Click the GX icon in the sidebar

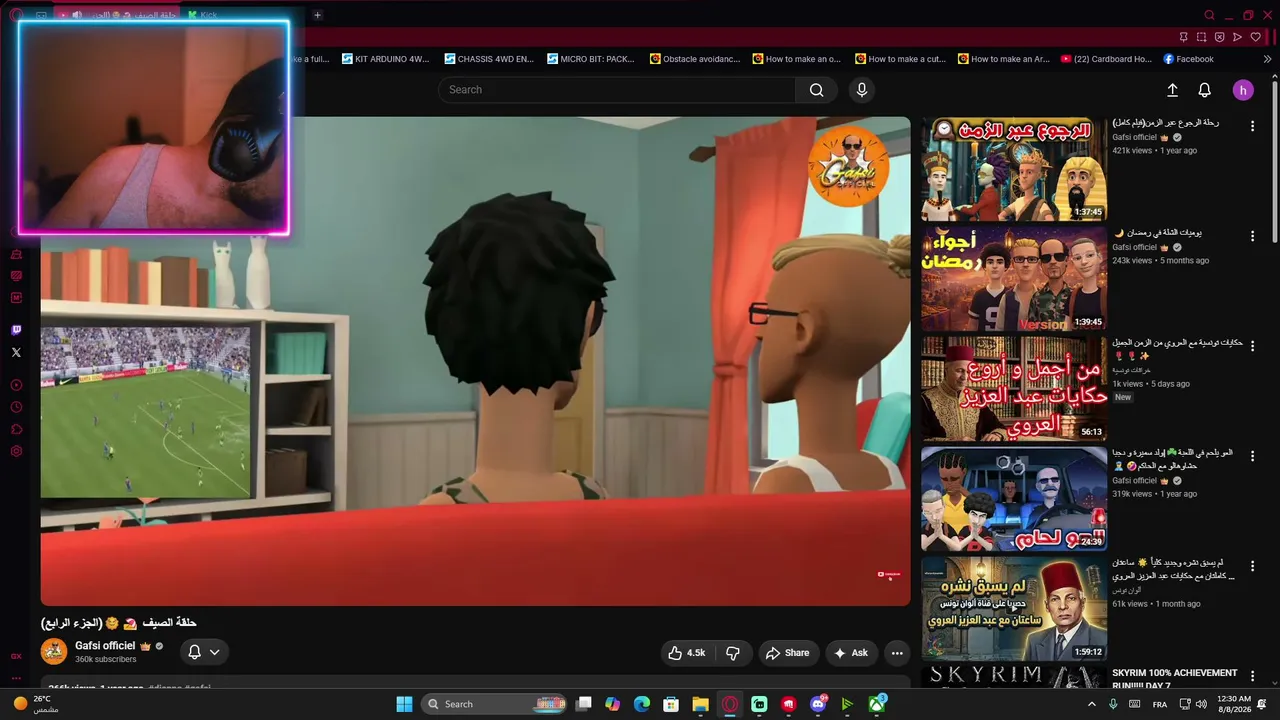tap(16, 656)
